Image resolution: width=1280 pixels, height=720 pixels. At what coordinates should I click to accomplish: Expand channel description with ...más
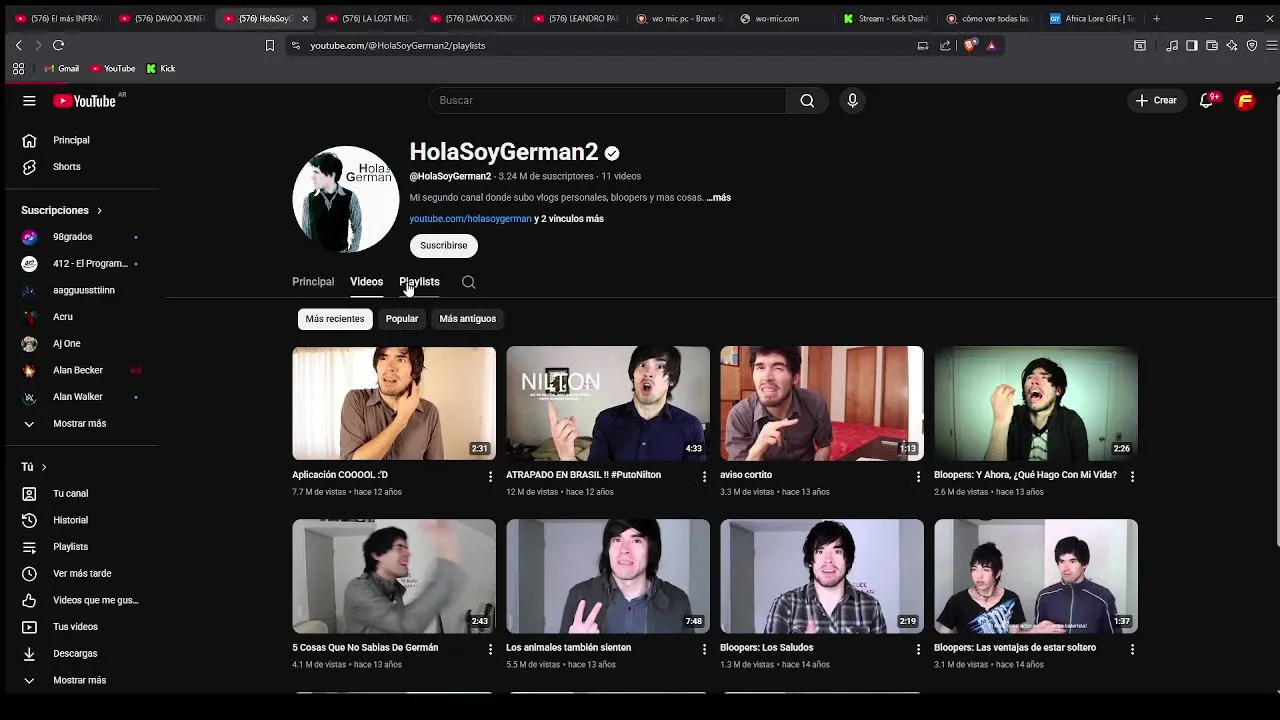[718, 198]
